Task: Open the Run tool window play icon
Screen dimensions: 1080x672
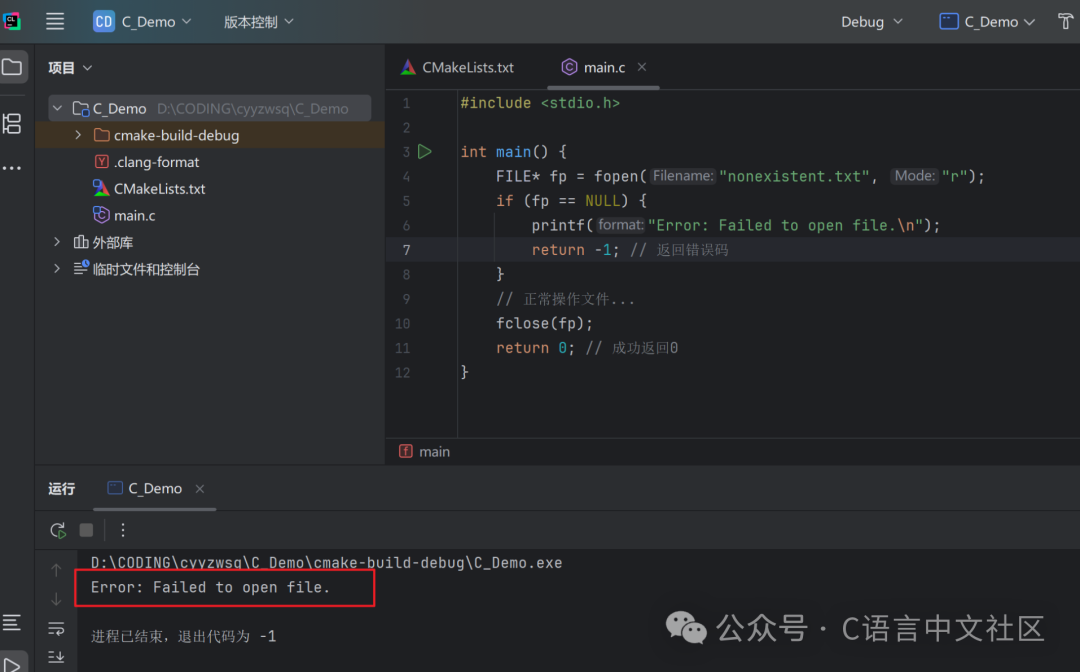Action: [12, 664]
